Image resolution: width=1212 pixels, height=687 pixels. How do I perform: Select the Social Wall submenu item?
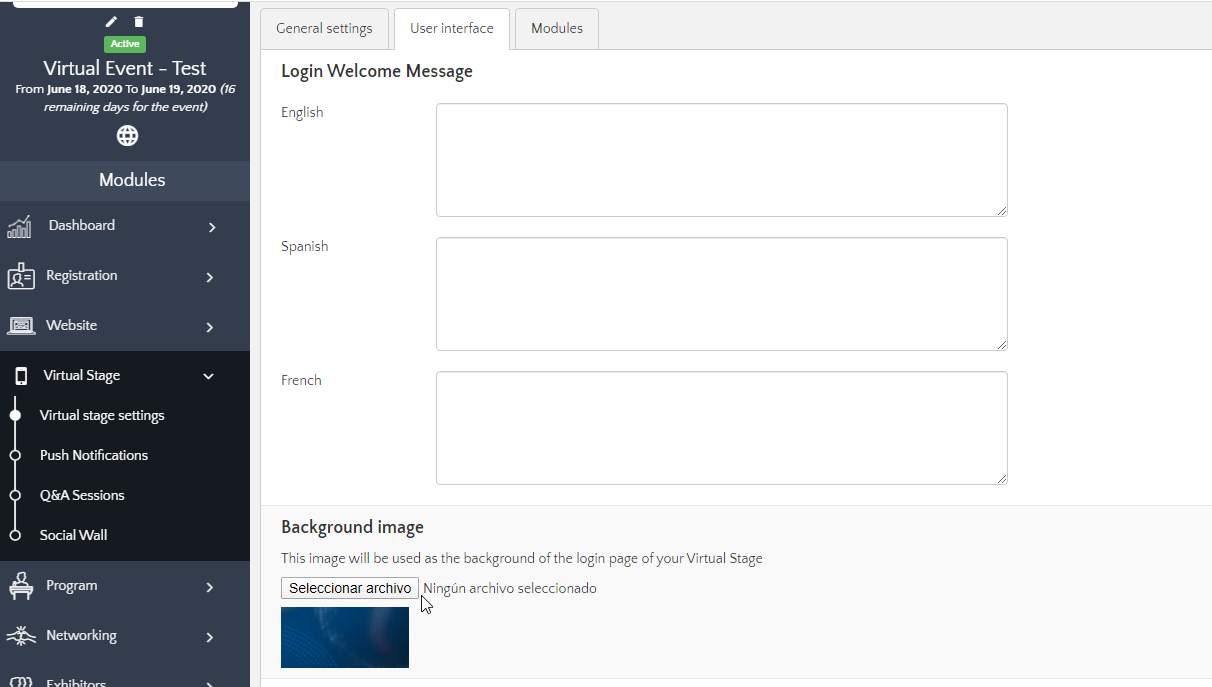click(x=73, y=535)
